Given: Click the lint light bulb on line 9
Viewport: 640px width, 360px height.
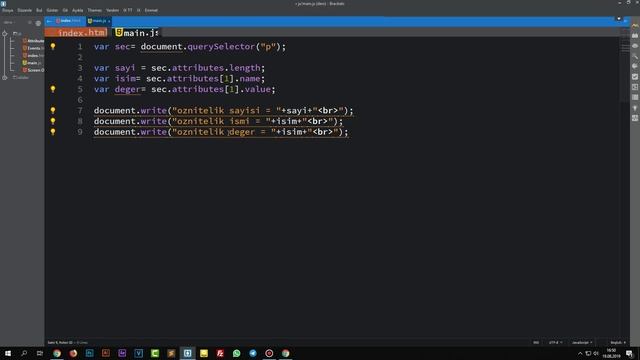Looking at the screenshot, I should tap(53, 132).
